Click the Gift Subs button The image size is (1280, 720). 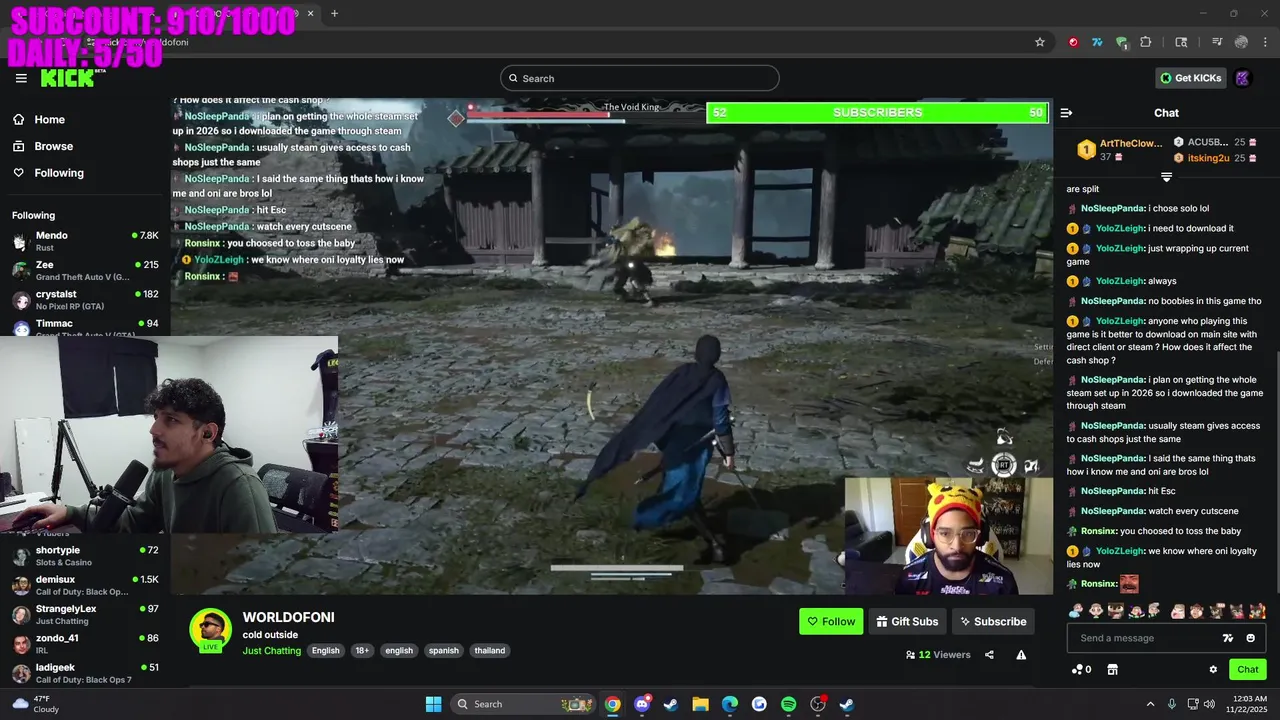tap(907, 621)
